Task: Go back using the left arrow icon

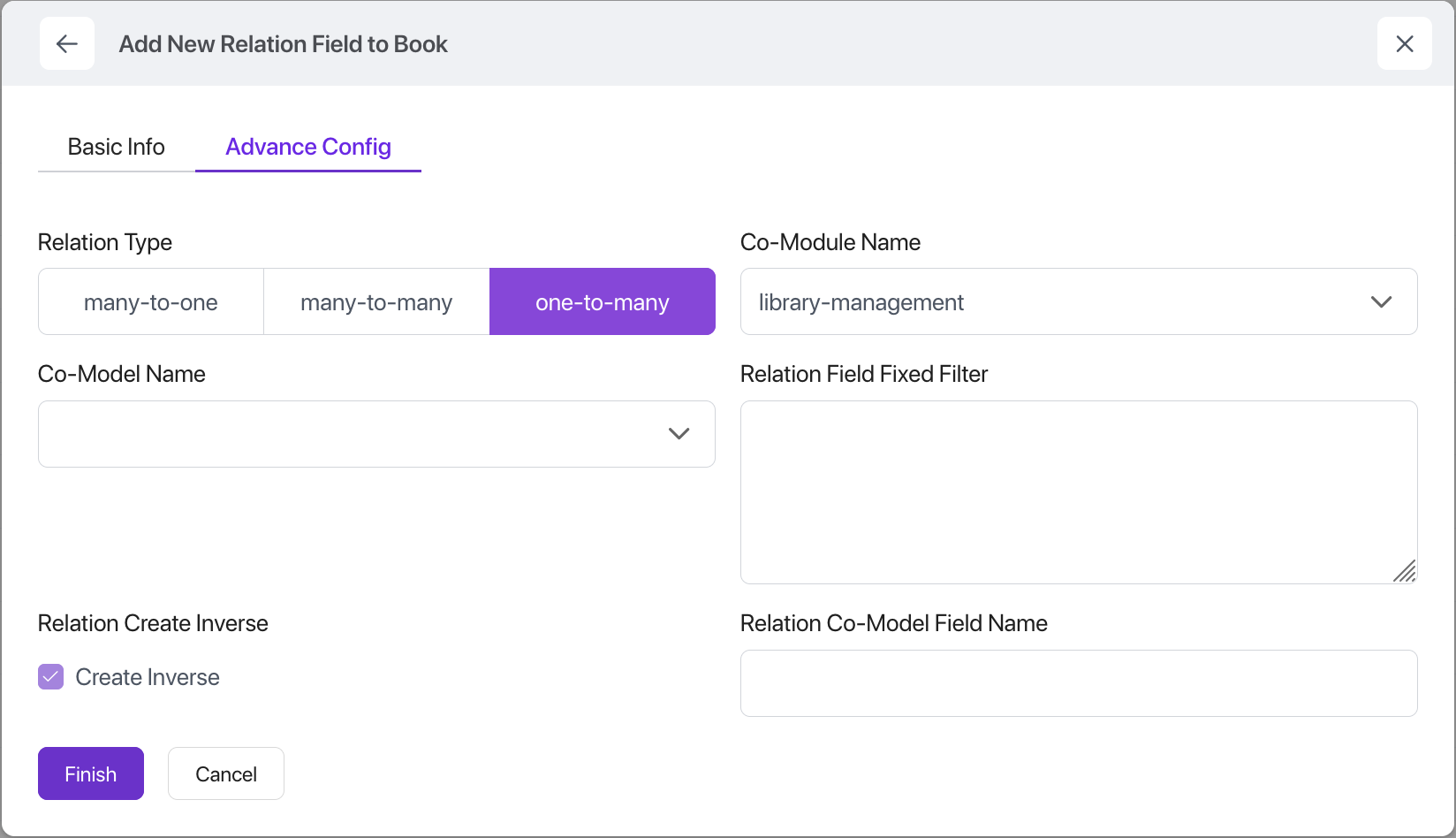Action: click(67, 43)
